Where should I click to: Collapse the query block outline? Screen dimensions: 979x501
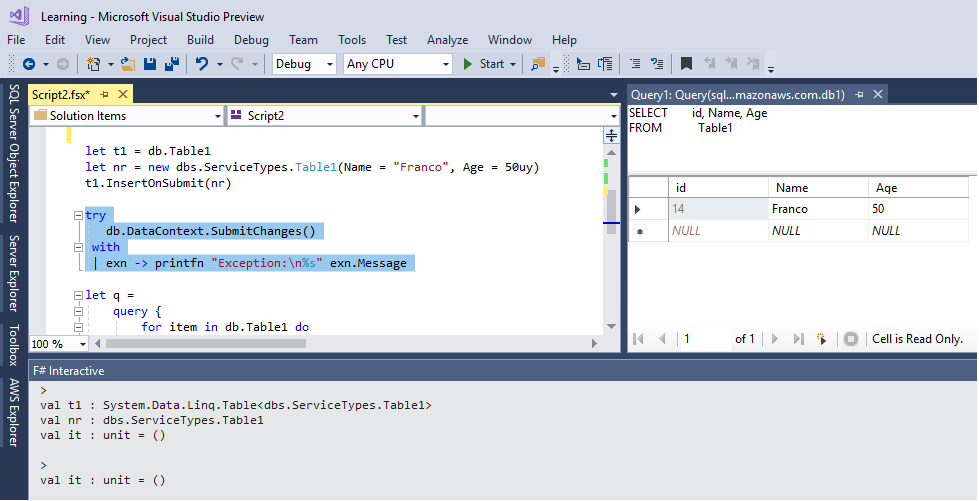coord(79,311)
